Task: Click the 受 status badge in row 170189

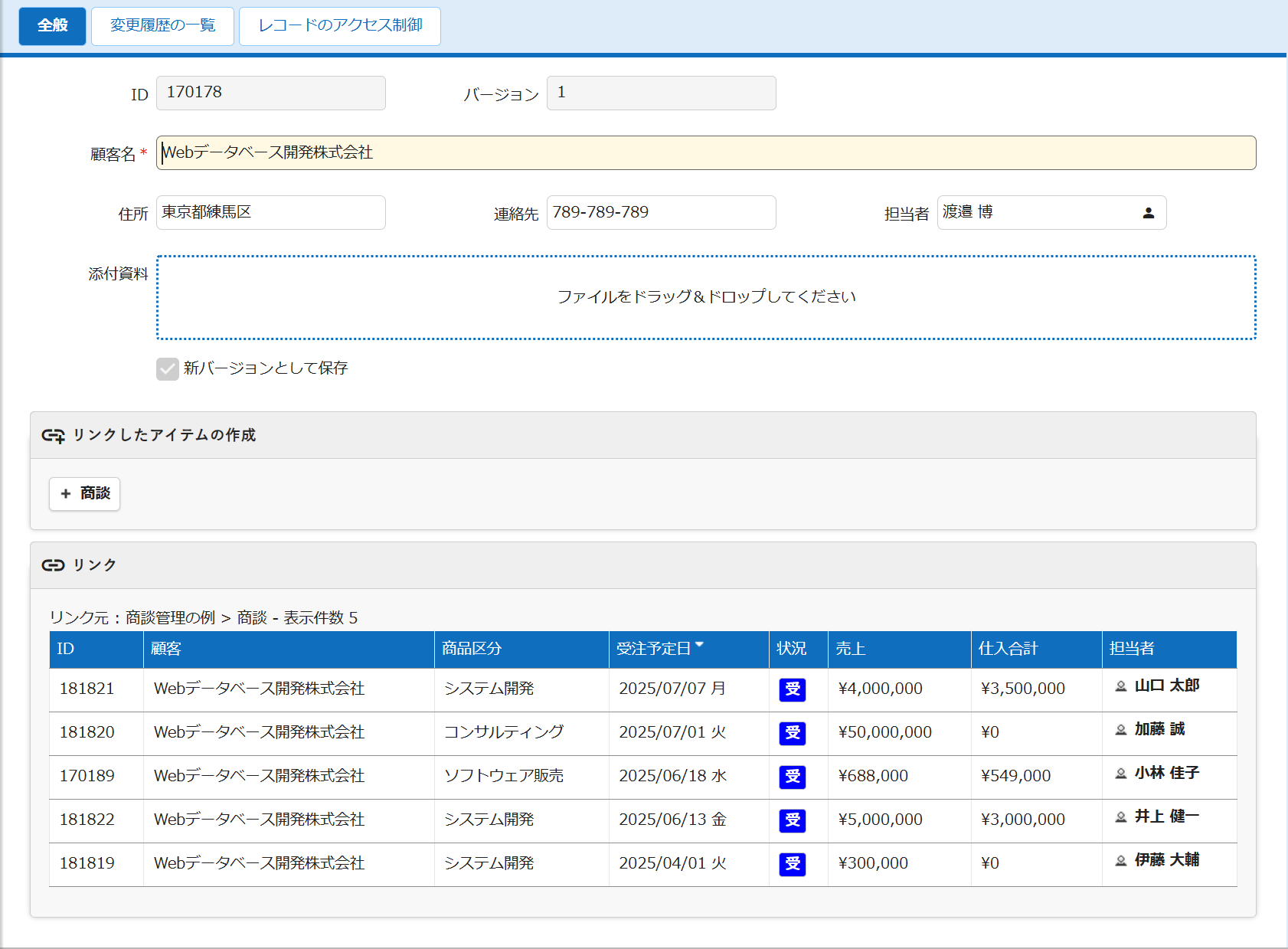Action: point(793,777)
